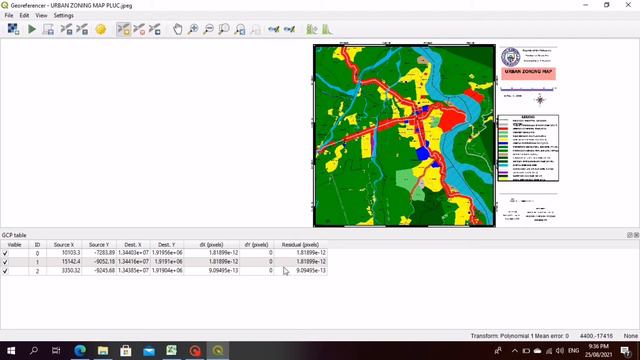Screen dimensions: 640x360
Task: Sort table by Dest. Y header
Action: click(x=167, y=244)
